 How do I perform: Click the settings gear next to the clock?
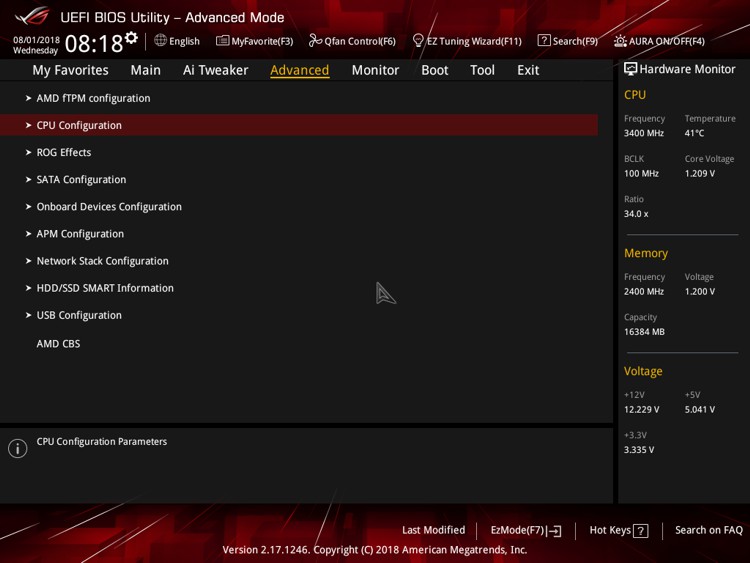131,38
